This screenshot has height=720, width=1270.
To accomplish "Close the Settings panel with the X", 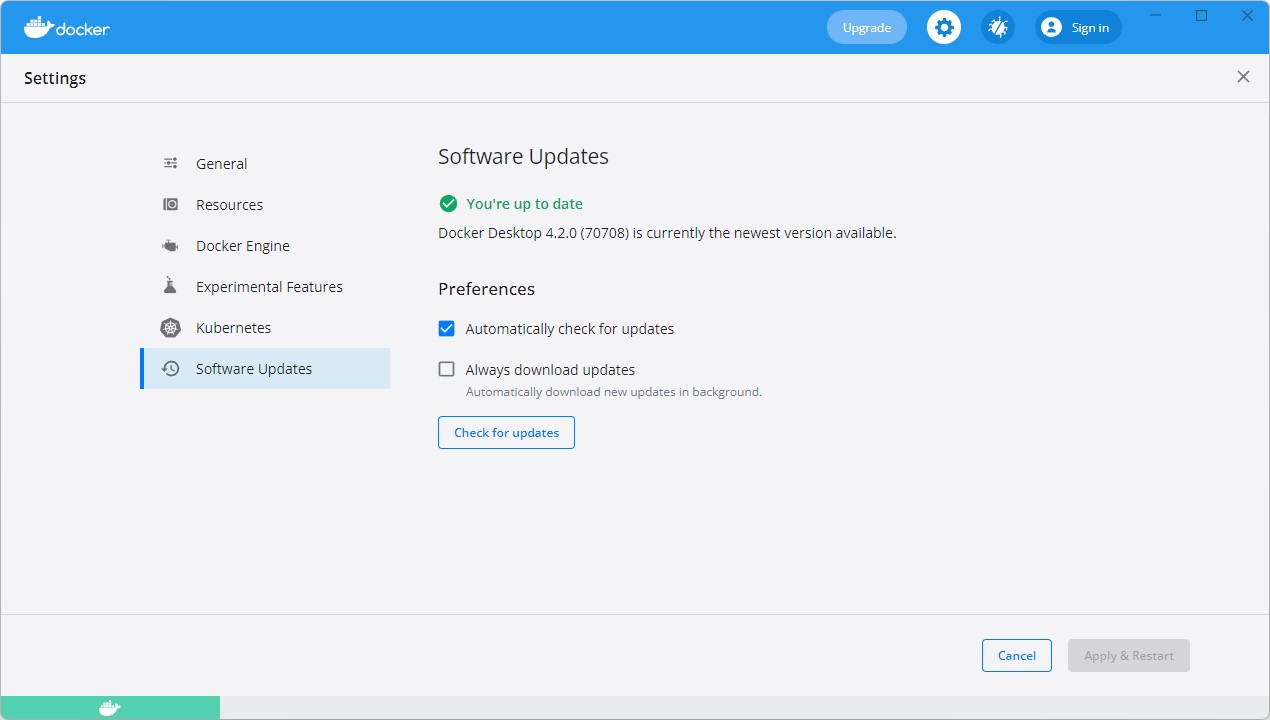I will [1243, 76].
